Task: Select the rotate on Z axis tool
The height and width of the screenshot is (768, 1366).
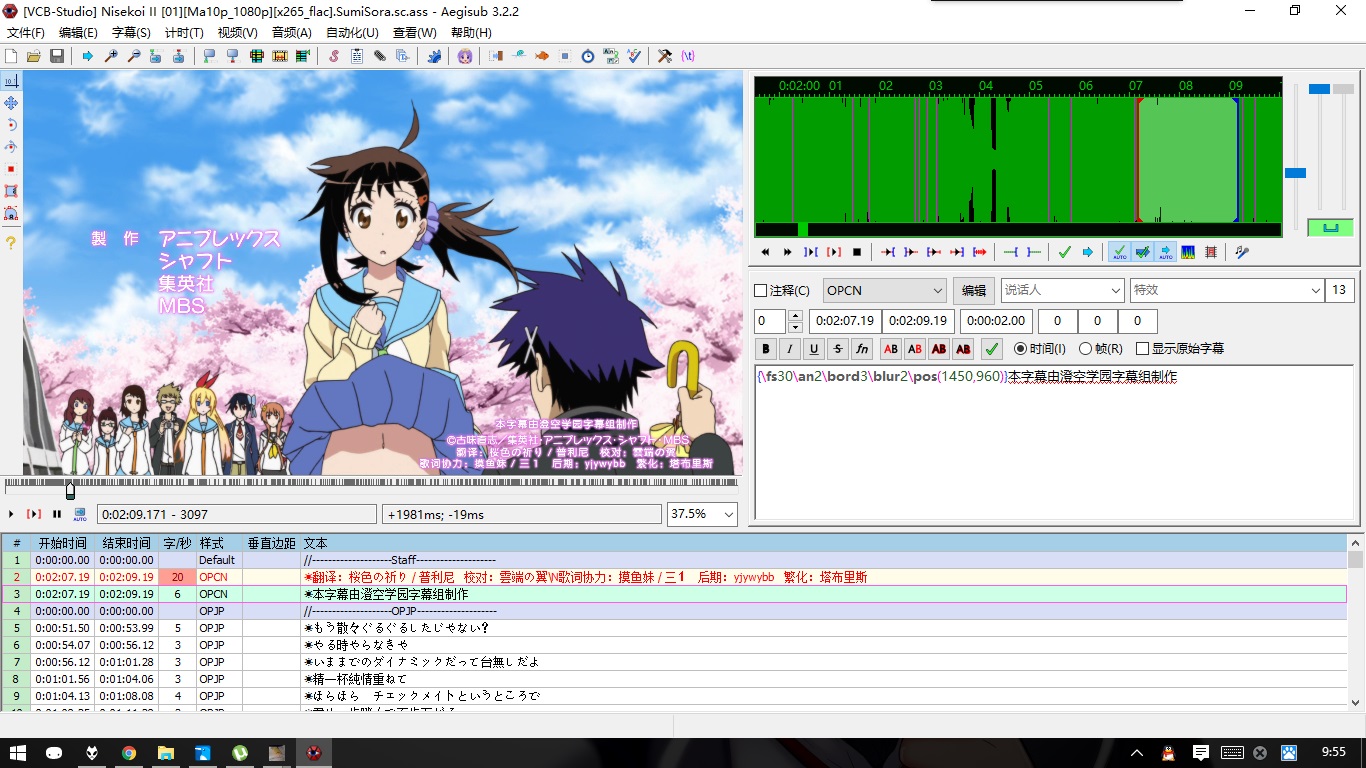Action: click(x=11, y=125)
